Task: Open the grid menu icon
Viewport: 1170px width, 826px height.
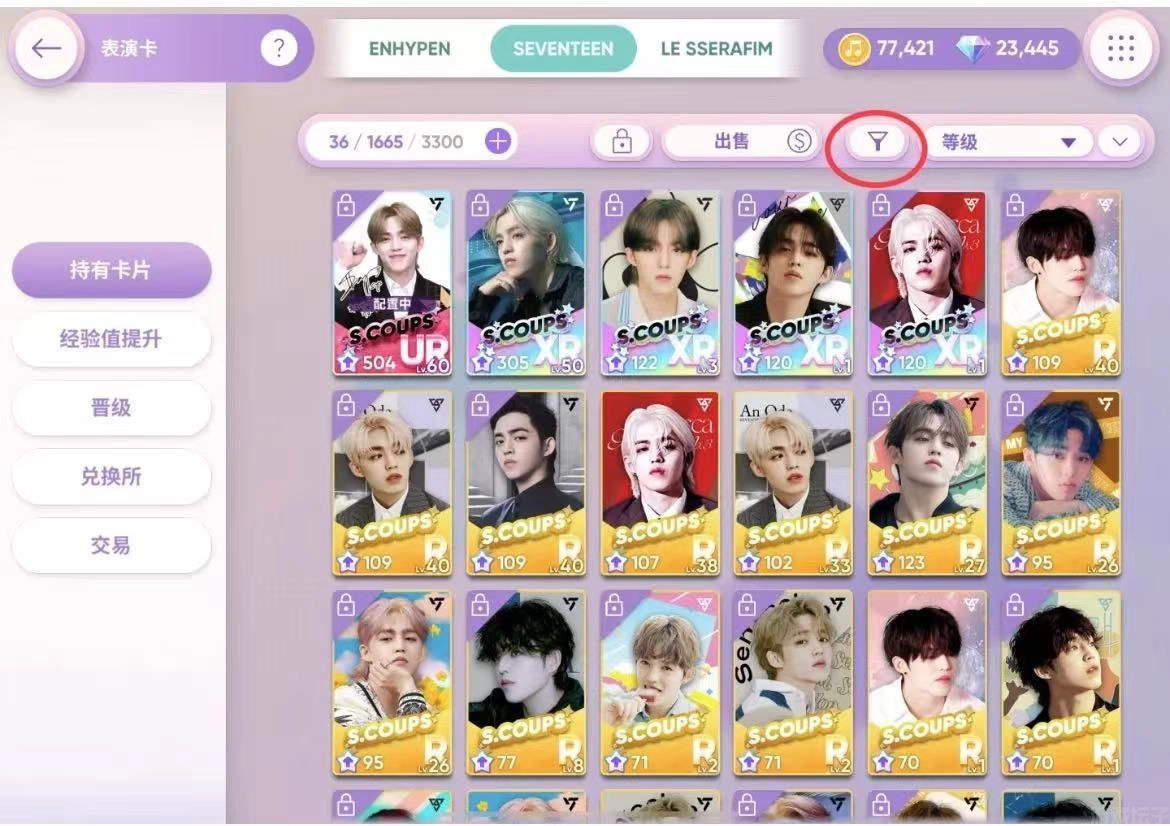Action: [1121, 49]
